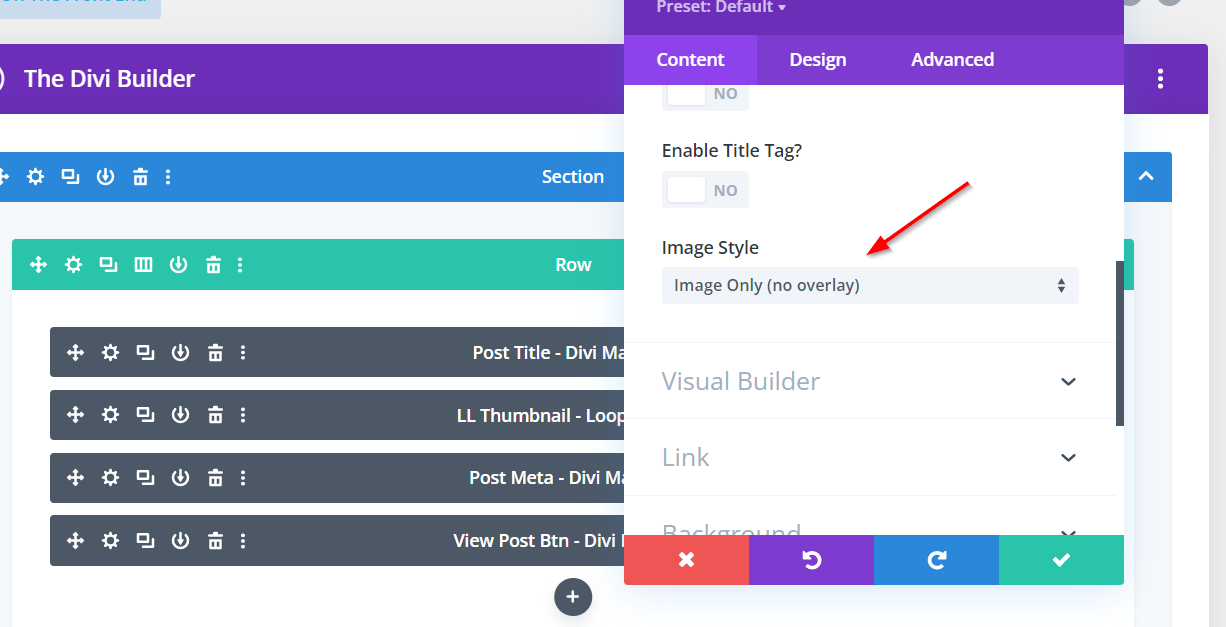The height and width of the screenshot is (627, 1226).
Task: Disable the Row using power icon
Action: coord(178,265)
